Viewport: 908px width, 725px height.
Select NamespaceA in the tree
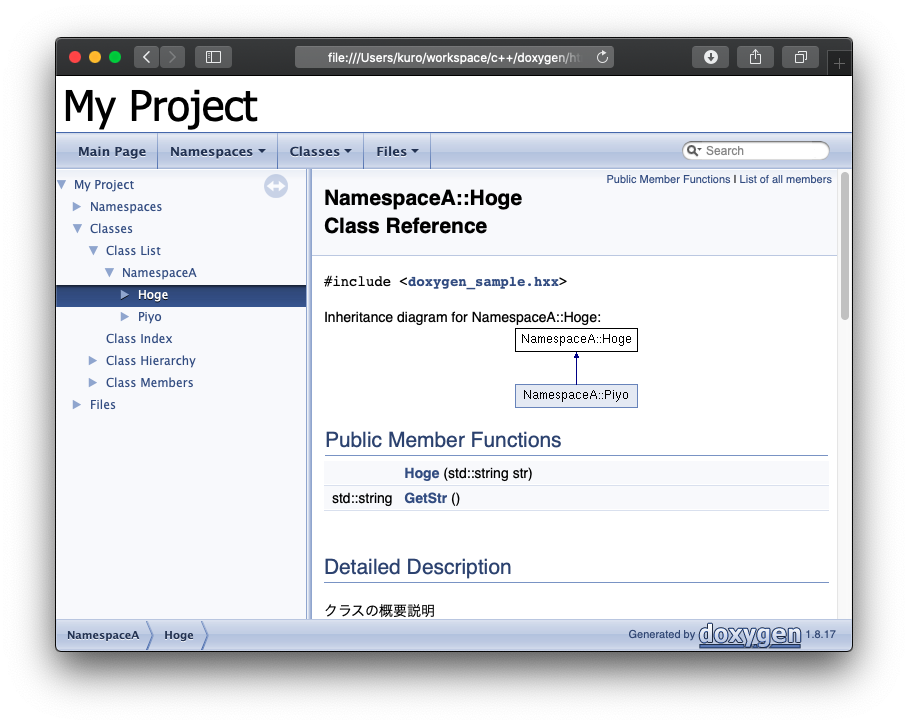click(159, 272)
